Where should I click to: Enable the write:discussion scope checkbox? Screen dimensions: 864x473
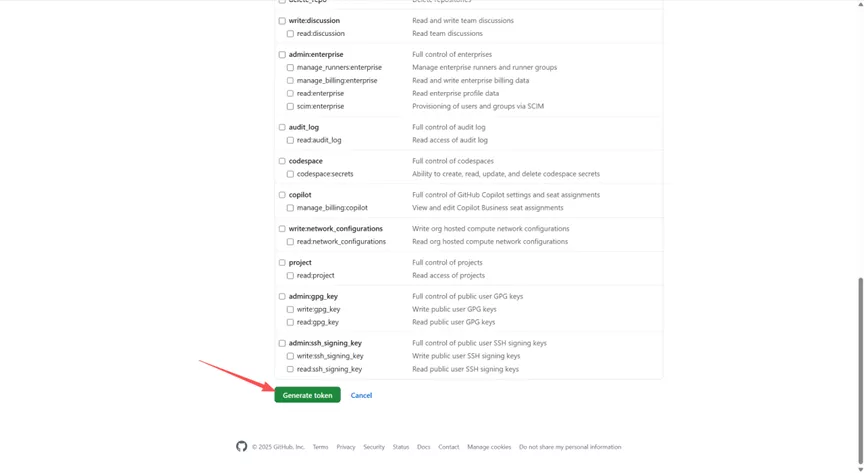(282, 21)
